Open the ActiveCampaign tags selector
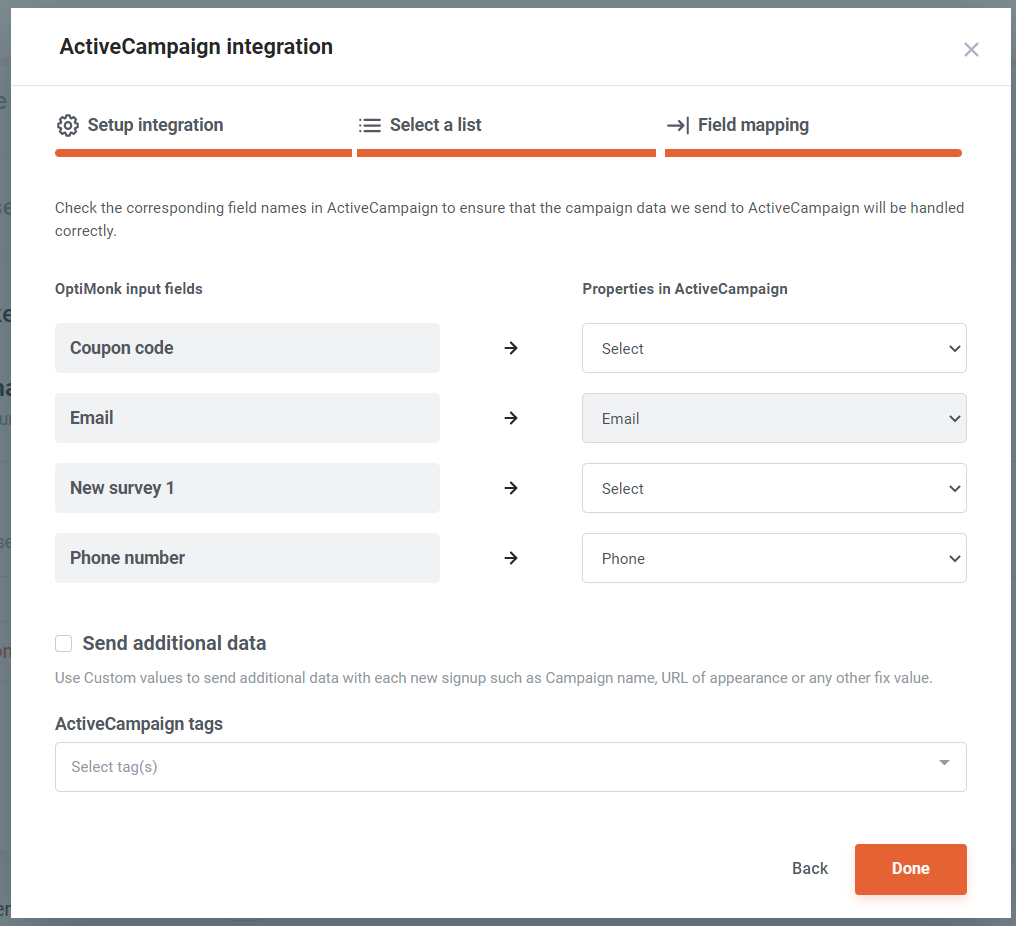The width and height of the screenshot is (1016, 926). tap(511, 767)
